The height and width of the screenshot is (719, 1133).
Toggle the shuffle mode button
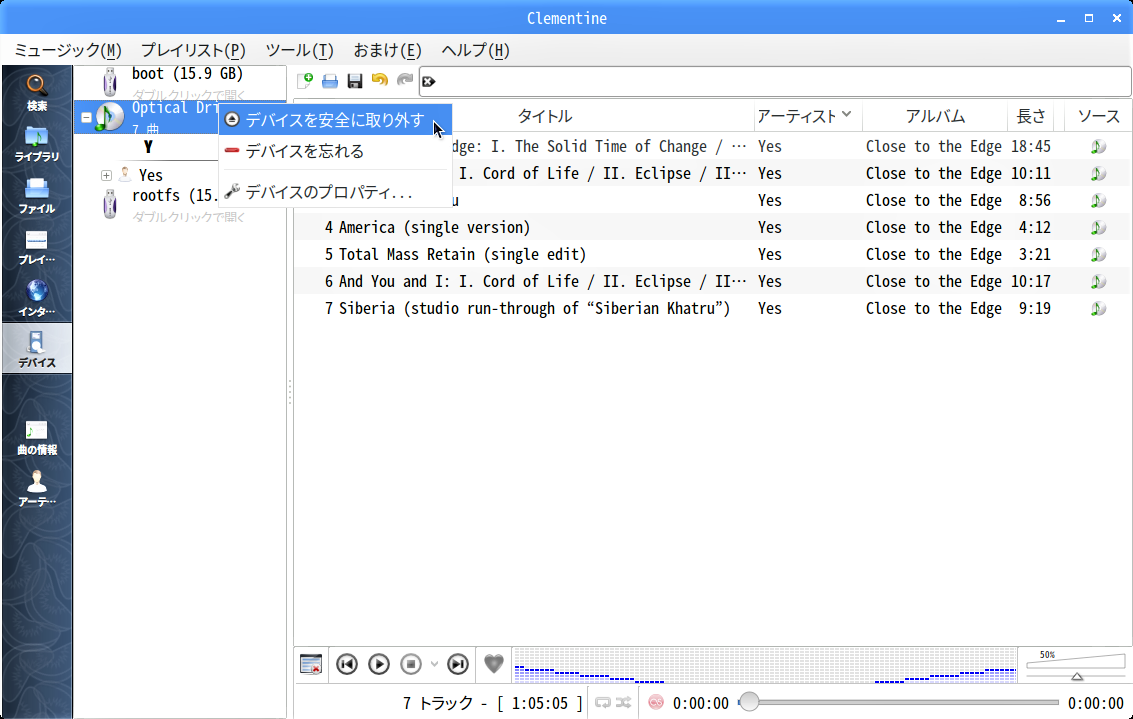[624, 702]
